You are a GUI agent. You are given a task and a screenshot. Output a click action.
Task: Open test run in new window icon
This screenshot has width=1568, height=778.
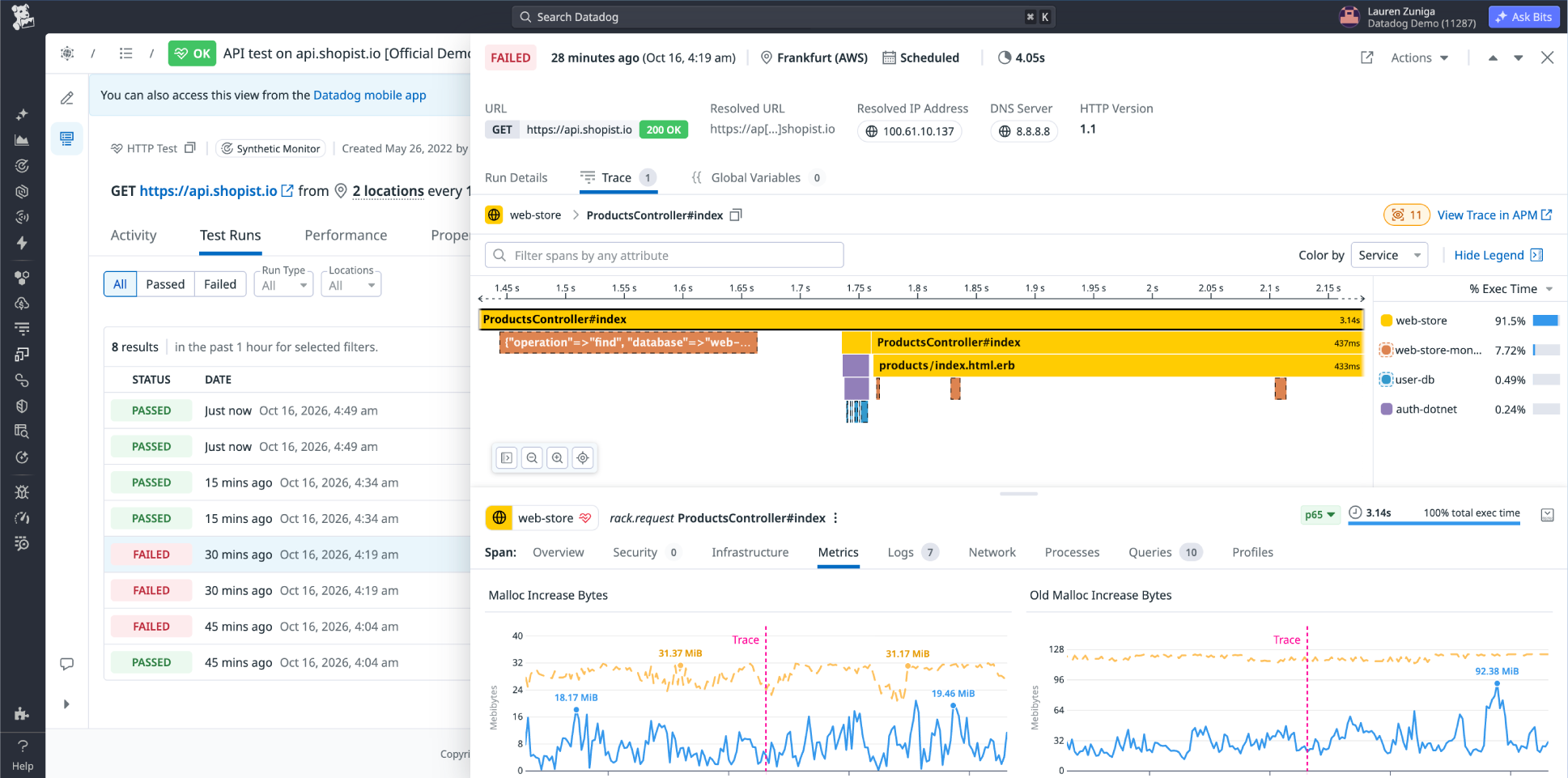click(1367, 57)
